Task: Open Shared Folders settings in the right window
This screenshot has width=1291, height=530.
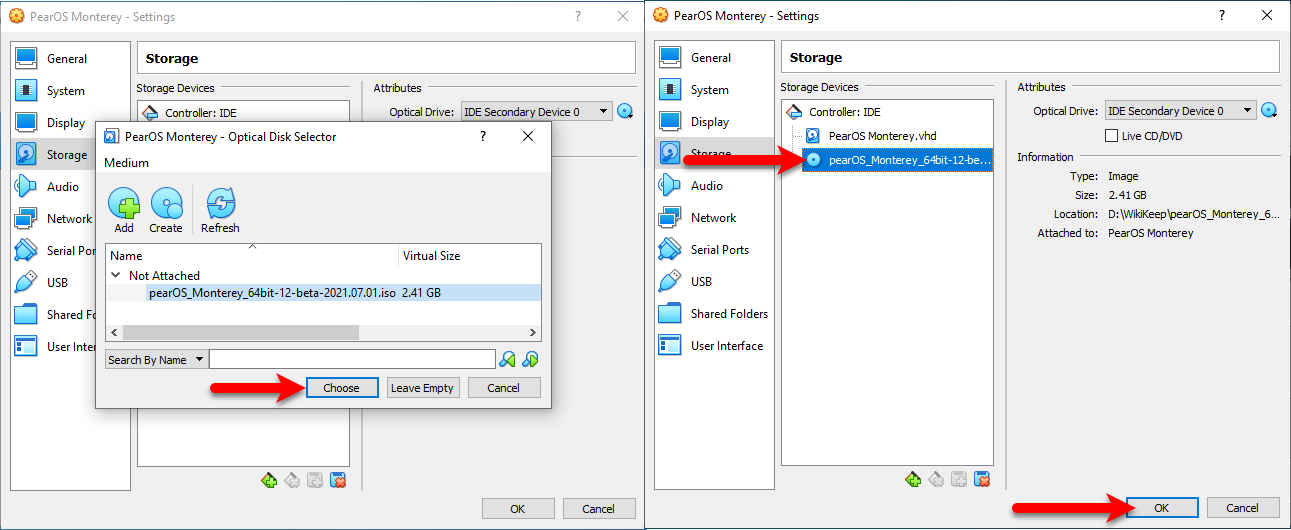Action: click(714, 314)
